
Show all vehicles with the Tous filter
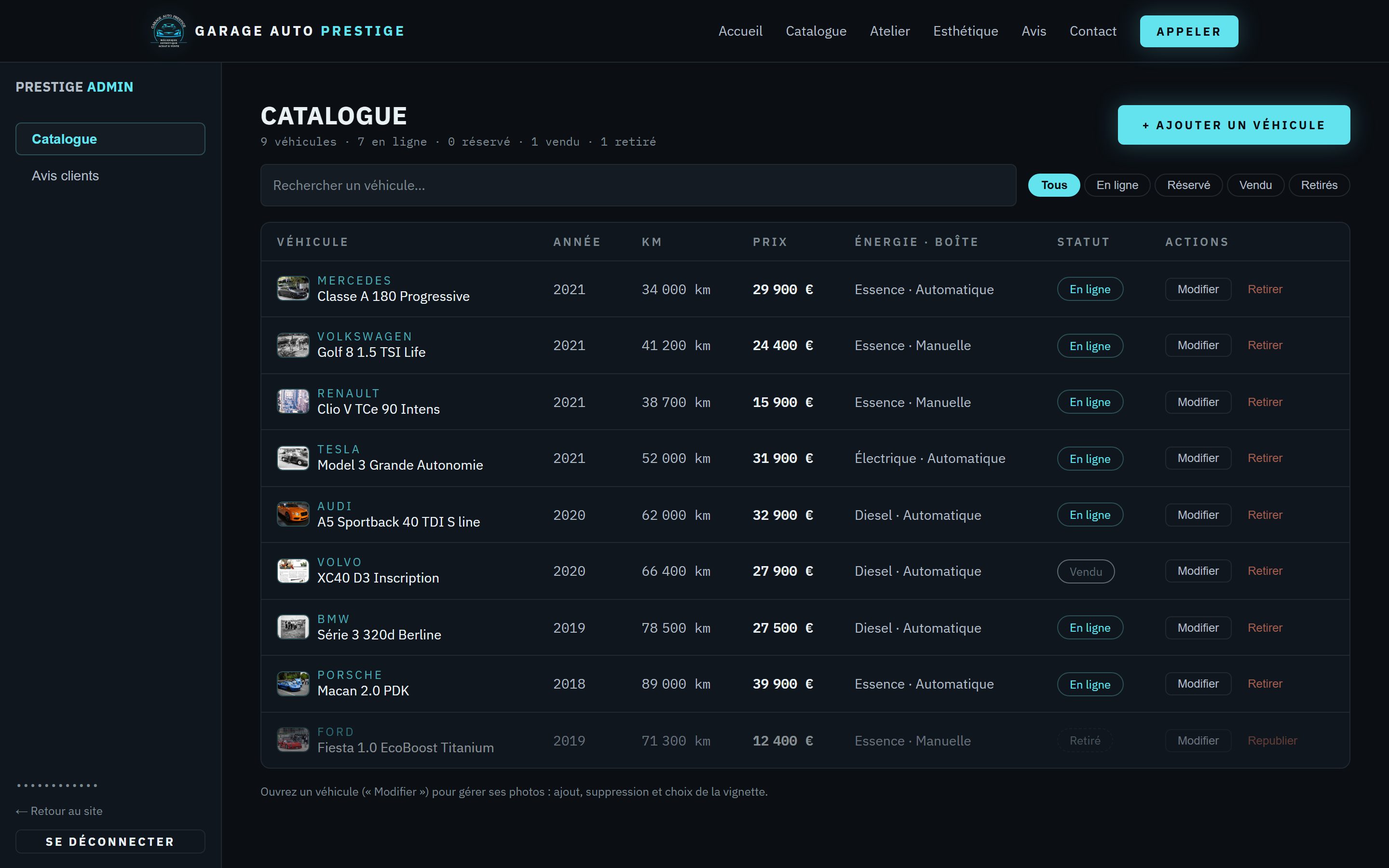click(x=1054, y=185)
